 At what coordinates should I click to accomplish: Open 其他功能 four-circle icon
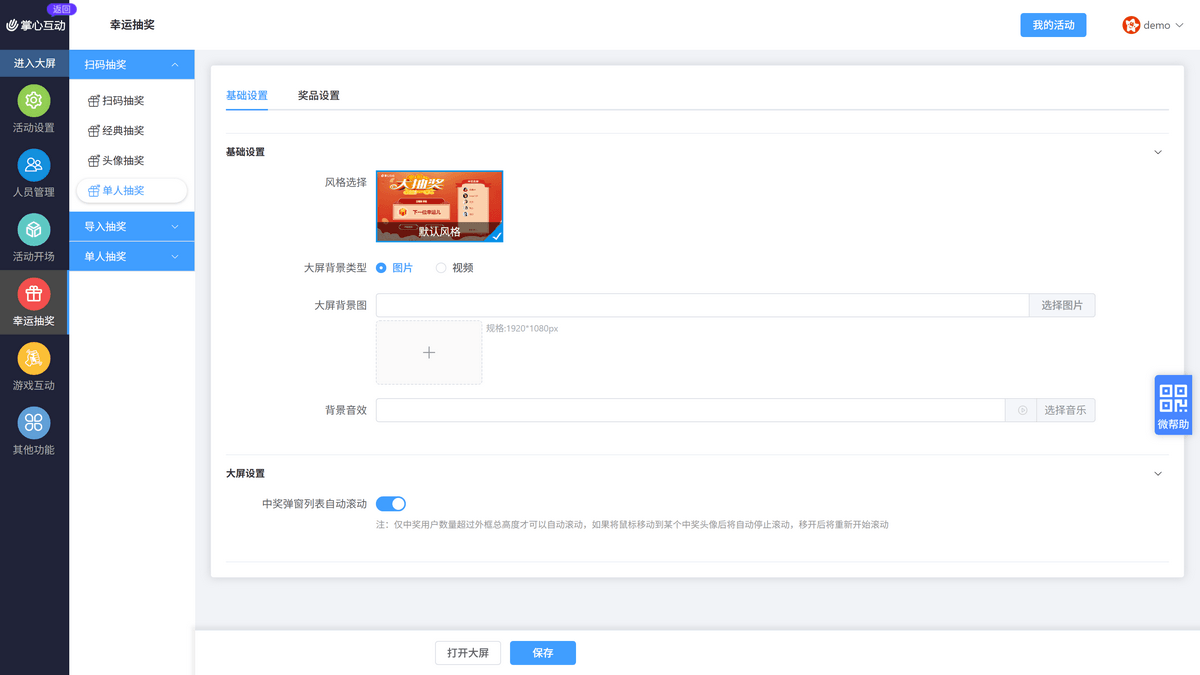point(34,422)
